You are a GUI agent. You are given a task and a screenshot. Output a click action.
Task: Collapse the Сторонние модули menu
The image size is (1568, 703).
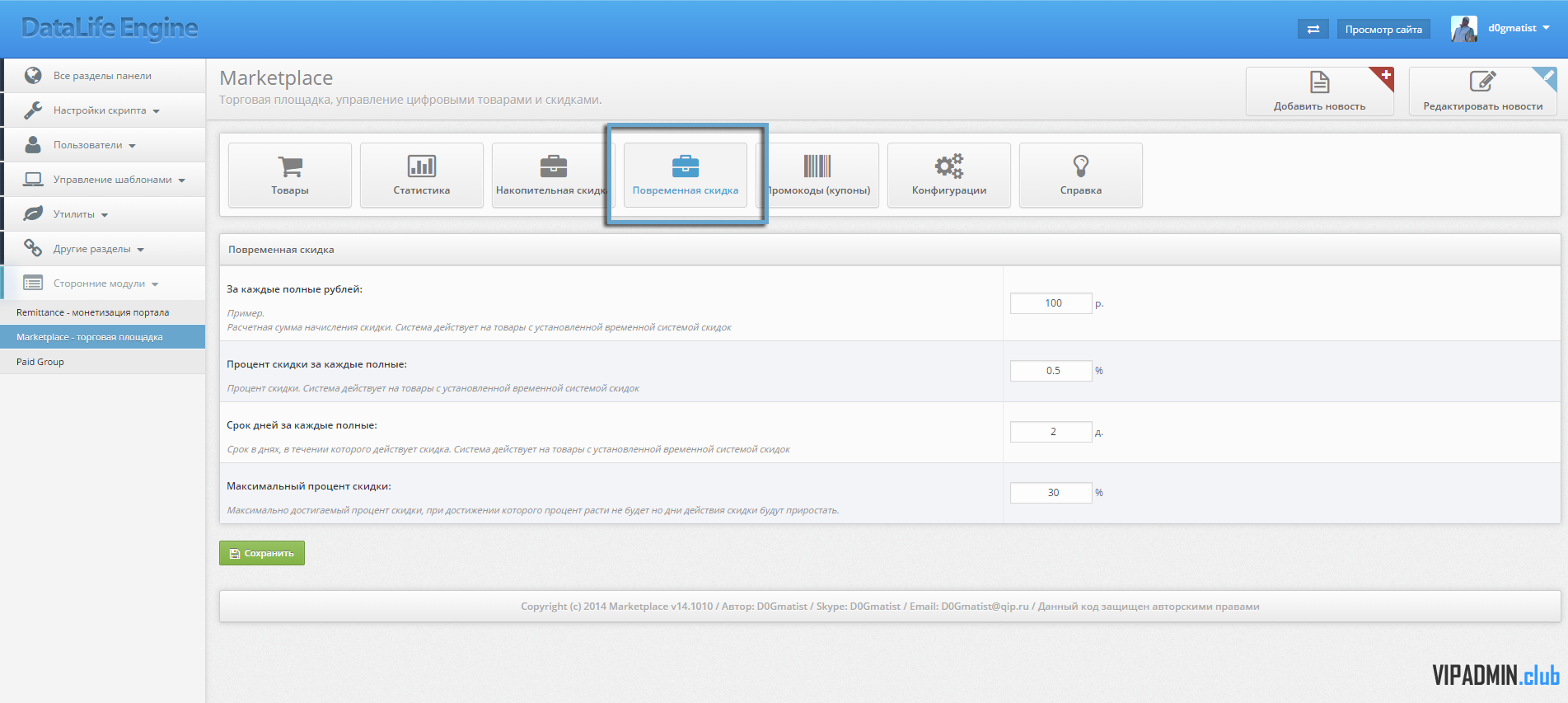pos(104,284)
